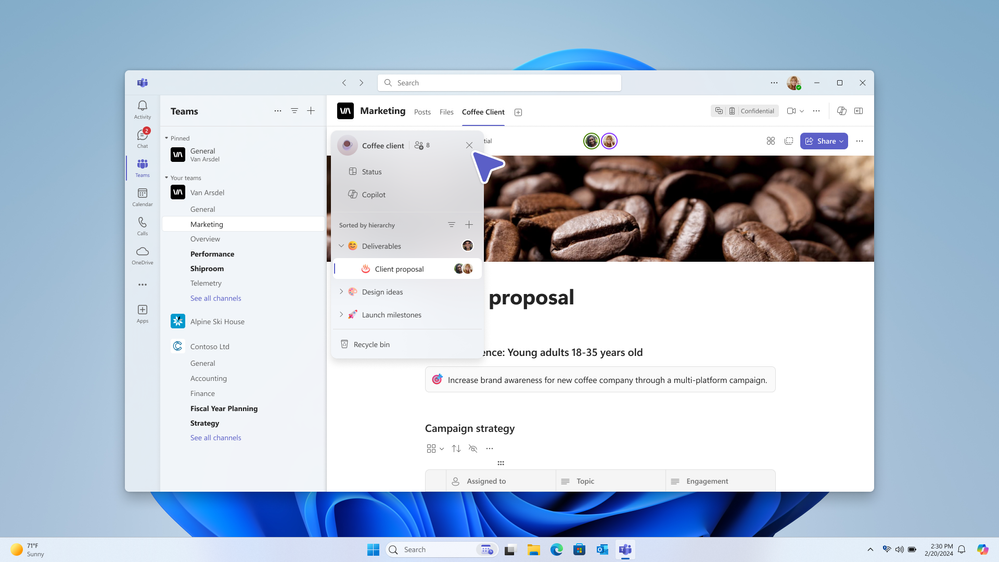
Task: Collapse the Your teams section
Action: tap(166, 178)
